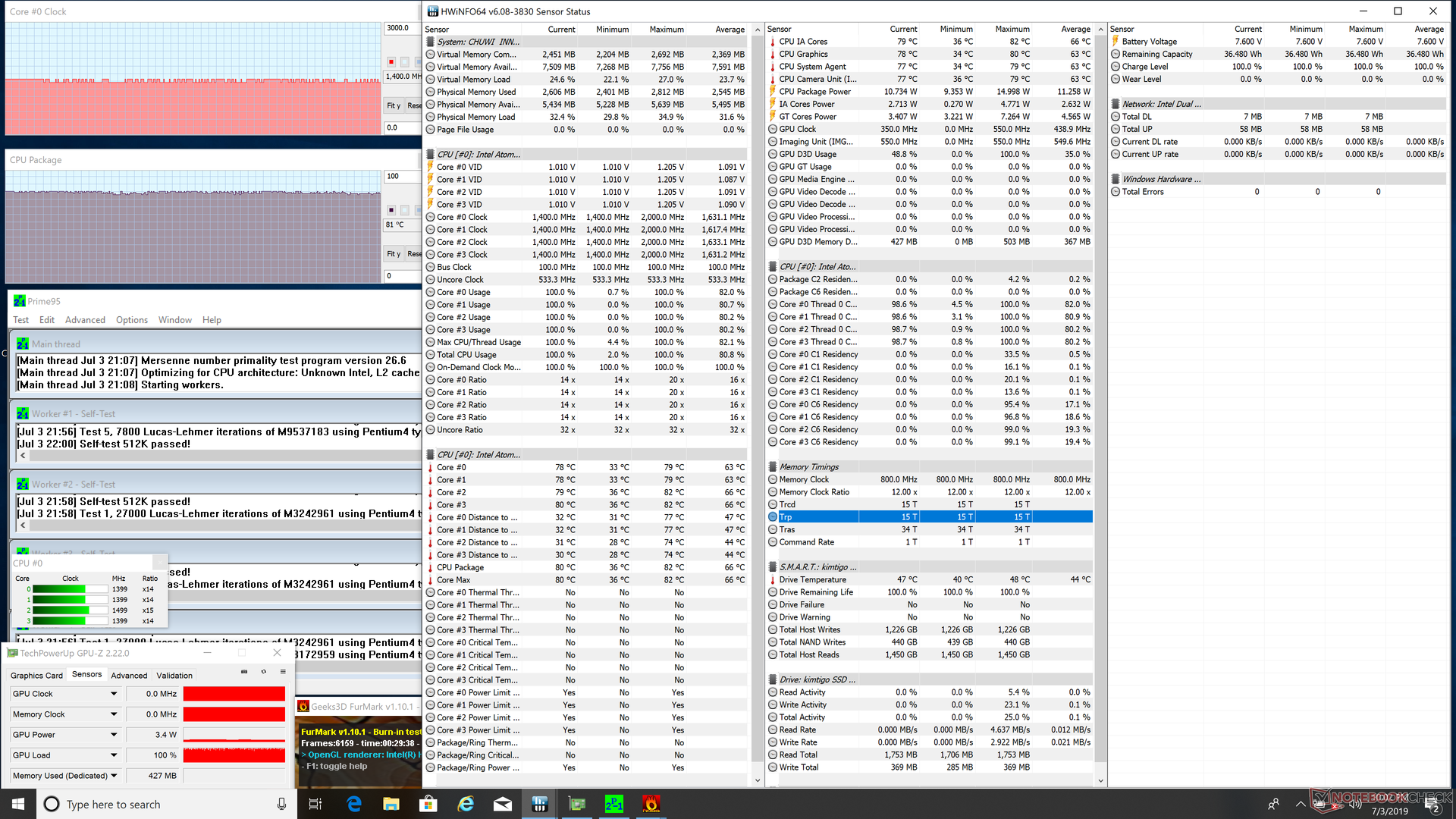Expand GPU Load sensor dropdown
Viewport: 1456px width, 819px height.
click(x=114, y=755)
